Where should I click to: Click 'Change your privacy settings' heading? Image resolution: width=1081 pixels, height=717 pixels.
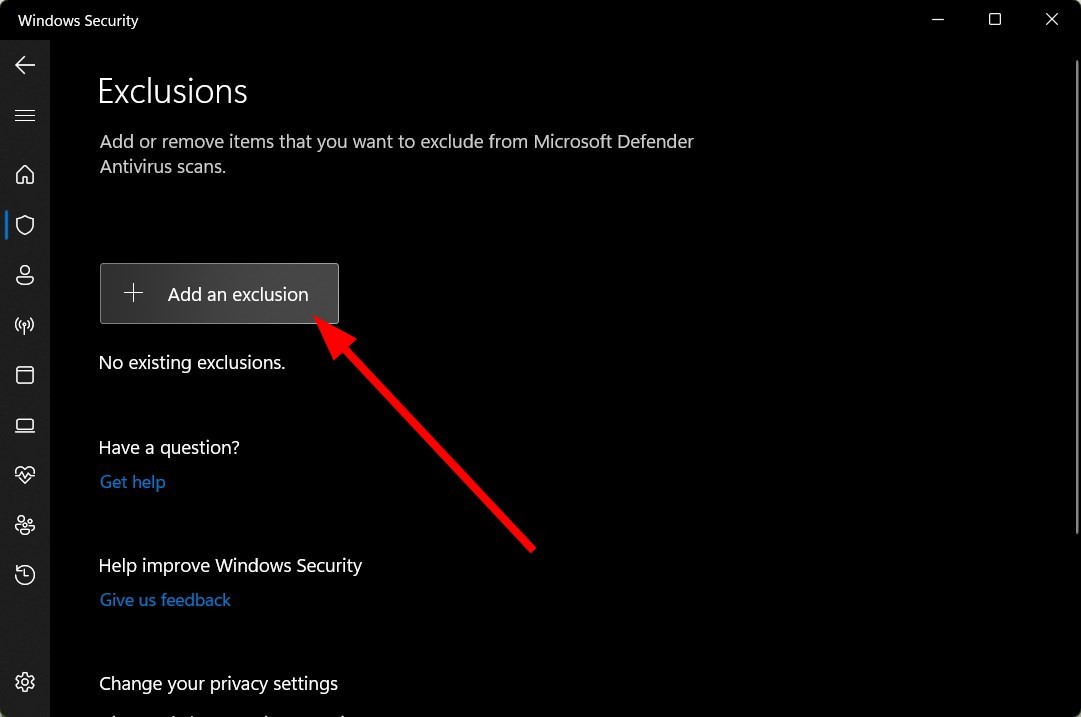(219, 684)
